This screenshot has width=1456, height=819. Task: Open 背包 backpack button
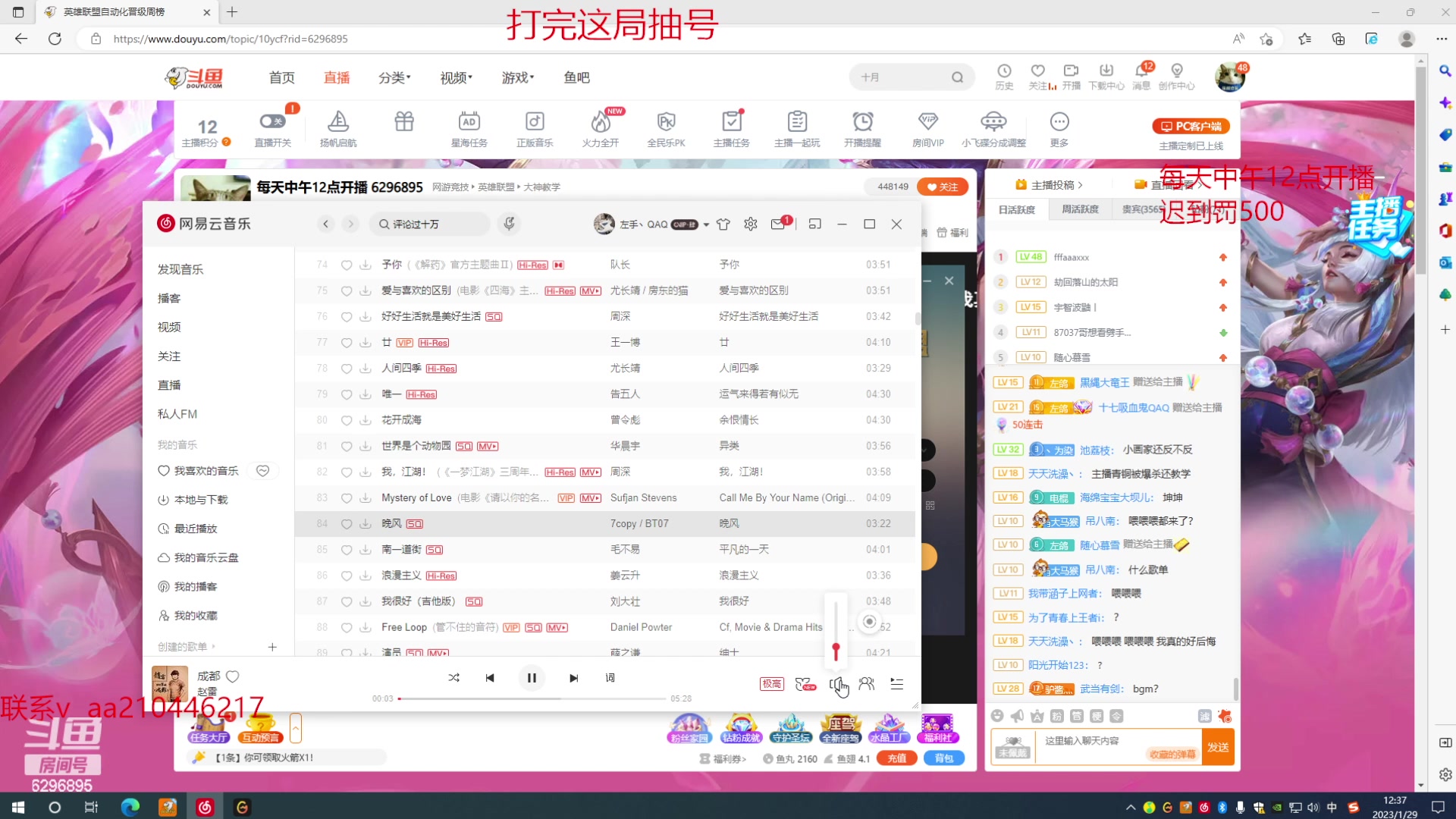[944, 758]
